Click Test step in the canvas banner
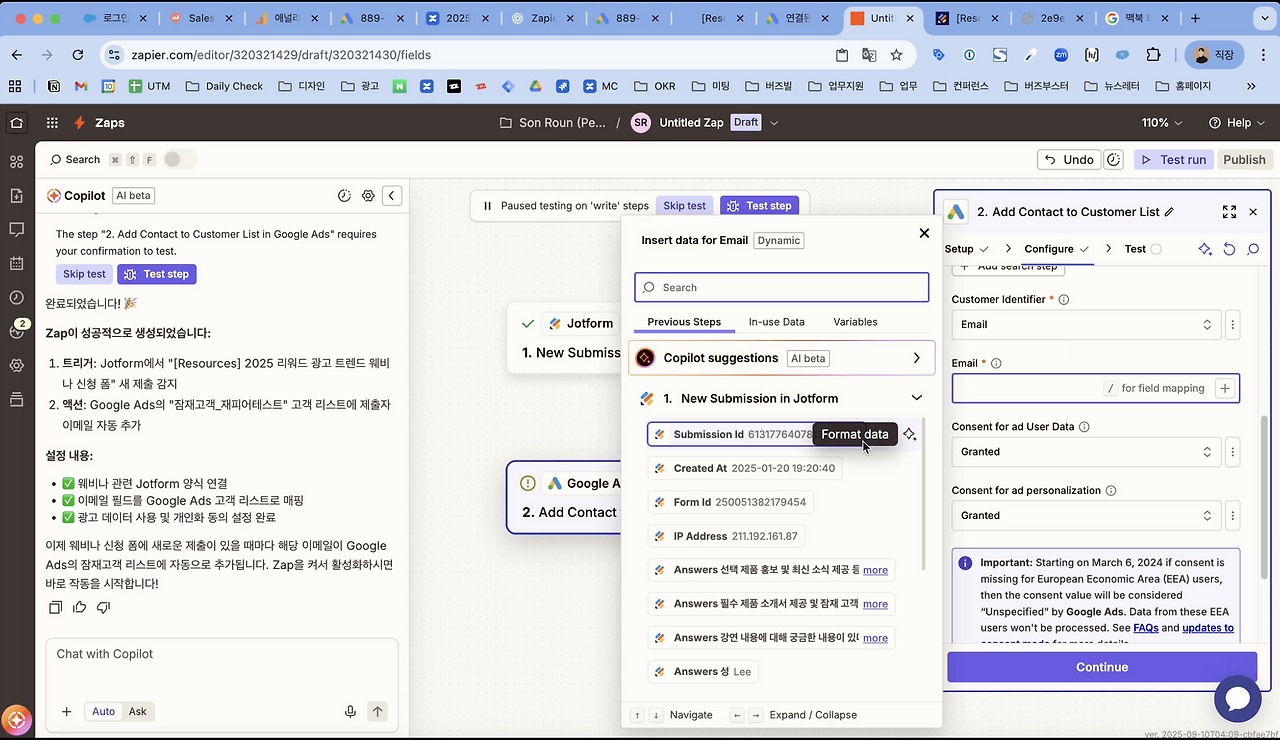1280x740 pixels. (760, 206)
